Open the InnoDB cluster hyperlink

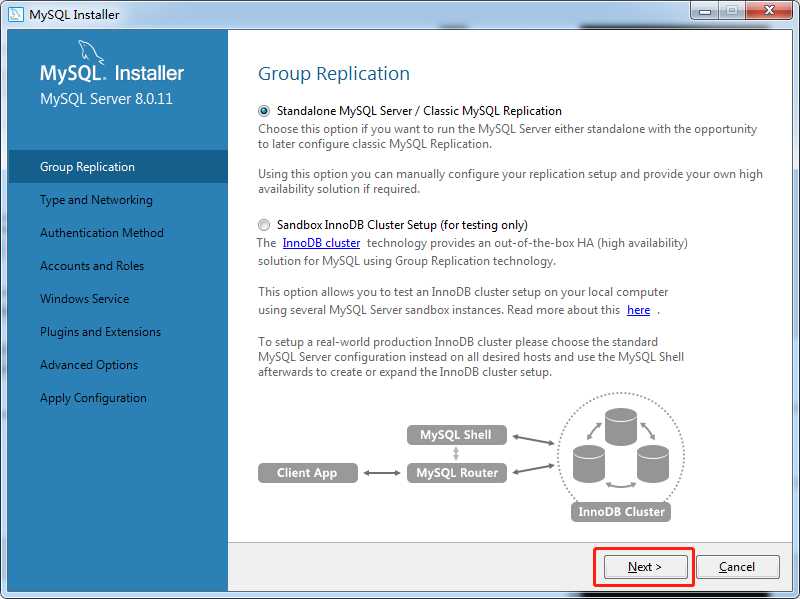[321, 243]
